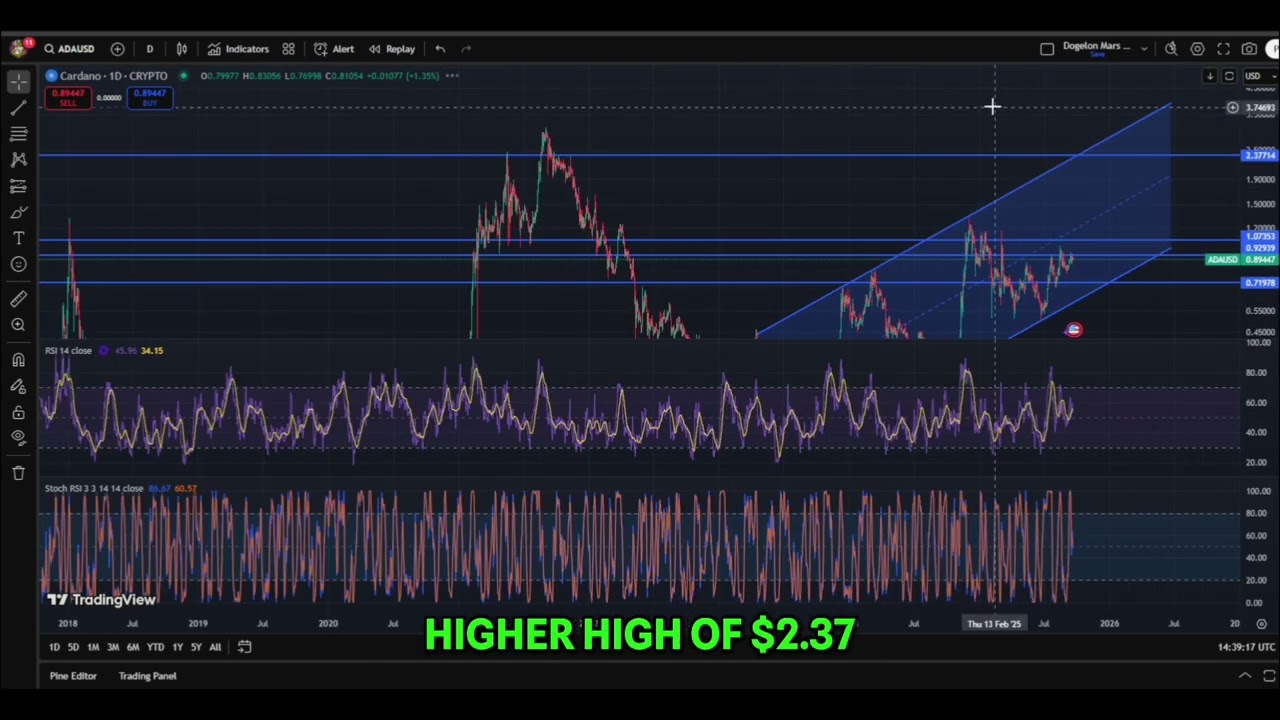1280x720 pixels.
Task: Click the RSI 14 close legend
Action: coord(68,351)
